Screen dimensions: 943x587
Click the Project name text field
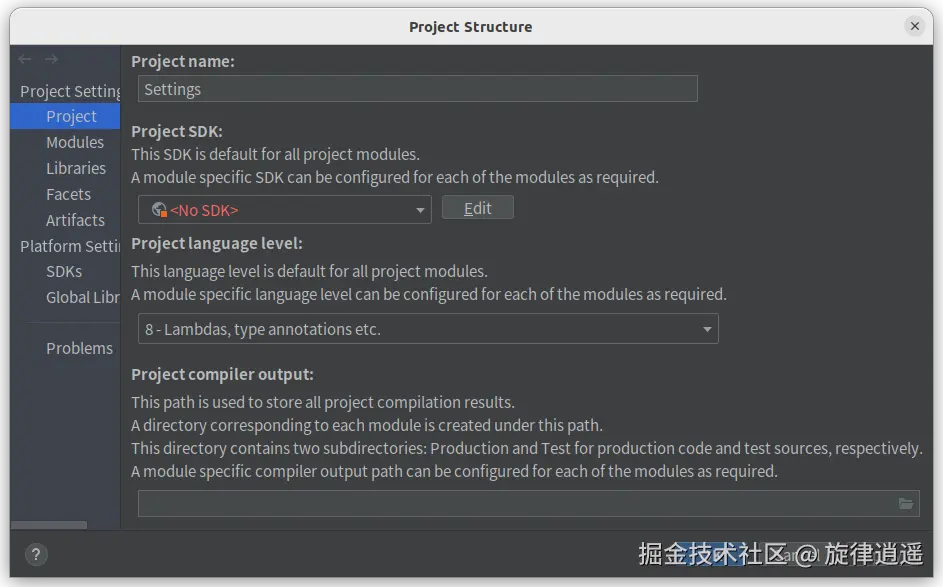[x=417, y=89]
